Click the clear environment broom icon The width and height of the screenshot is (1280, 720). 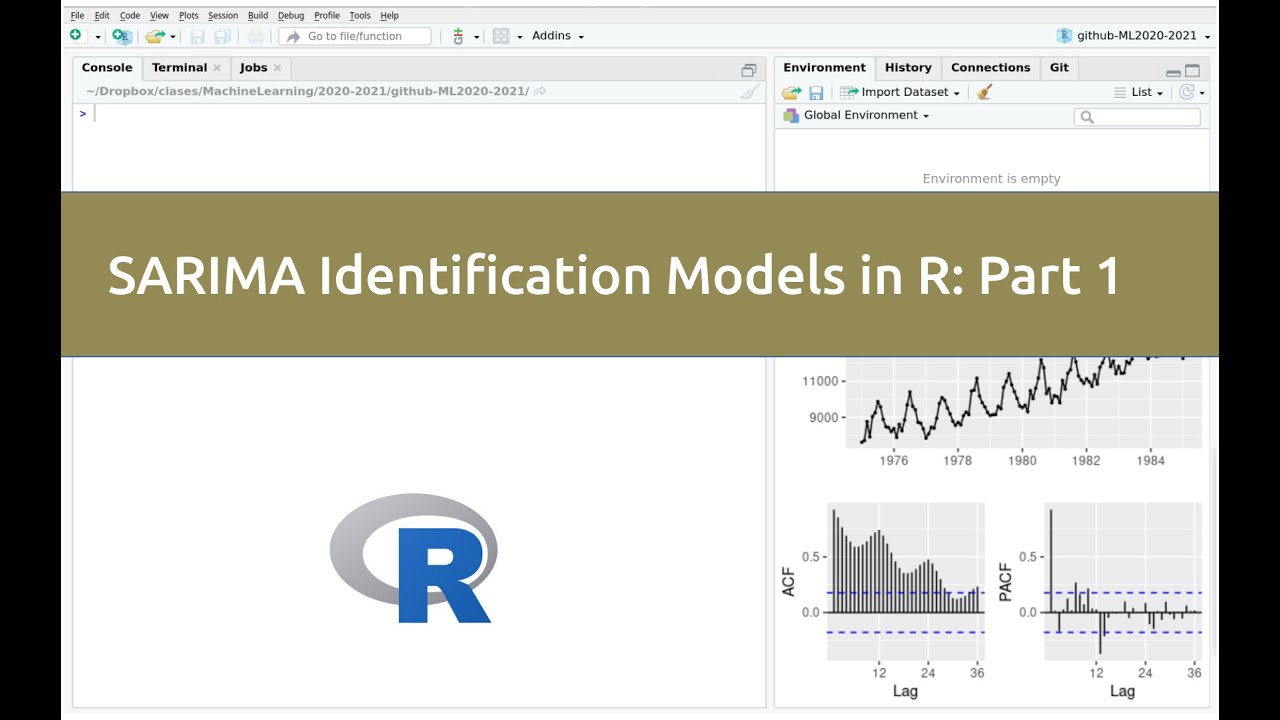click(985, 92)
